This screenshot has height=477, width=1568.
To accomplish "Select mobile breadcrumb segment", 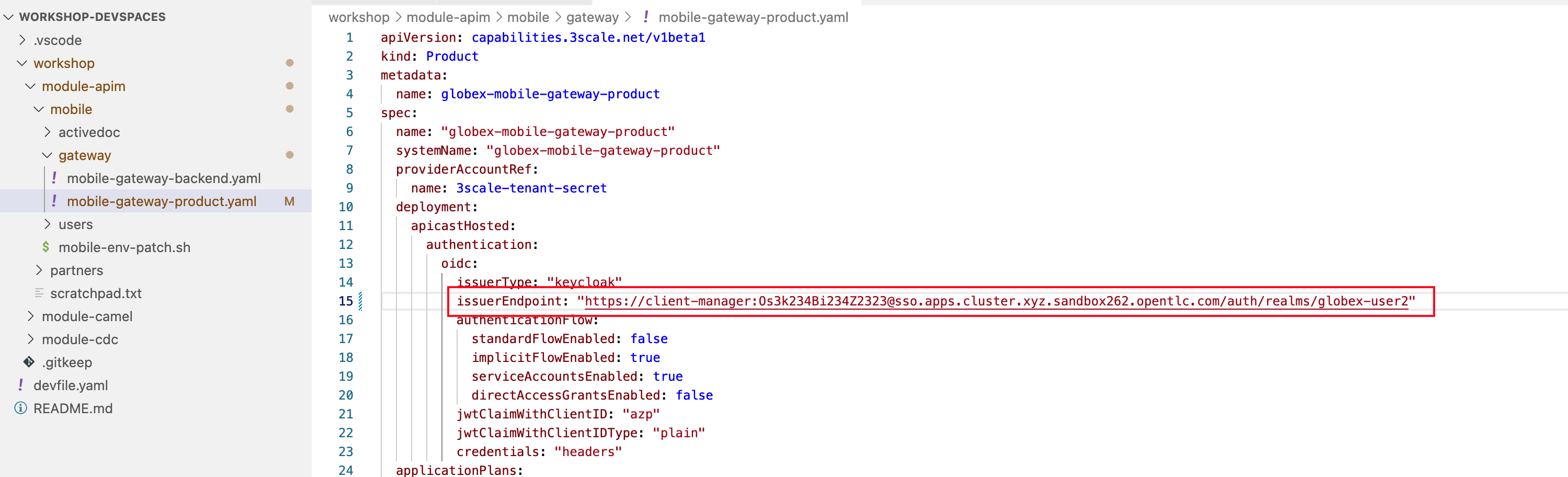I will [x=528, y=18].
